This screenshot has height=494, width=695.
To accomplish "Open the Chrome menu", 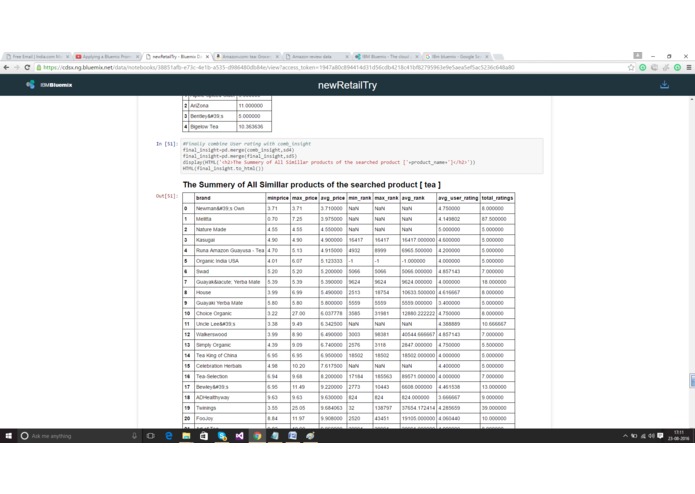I will pyautogui.click(x=689, y=67).
